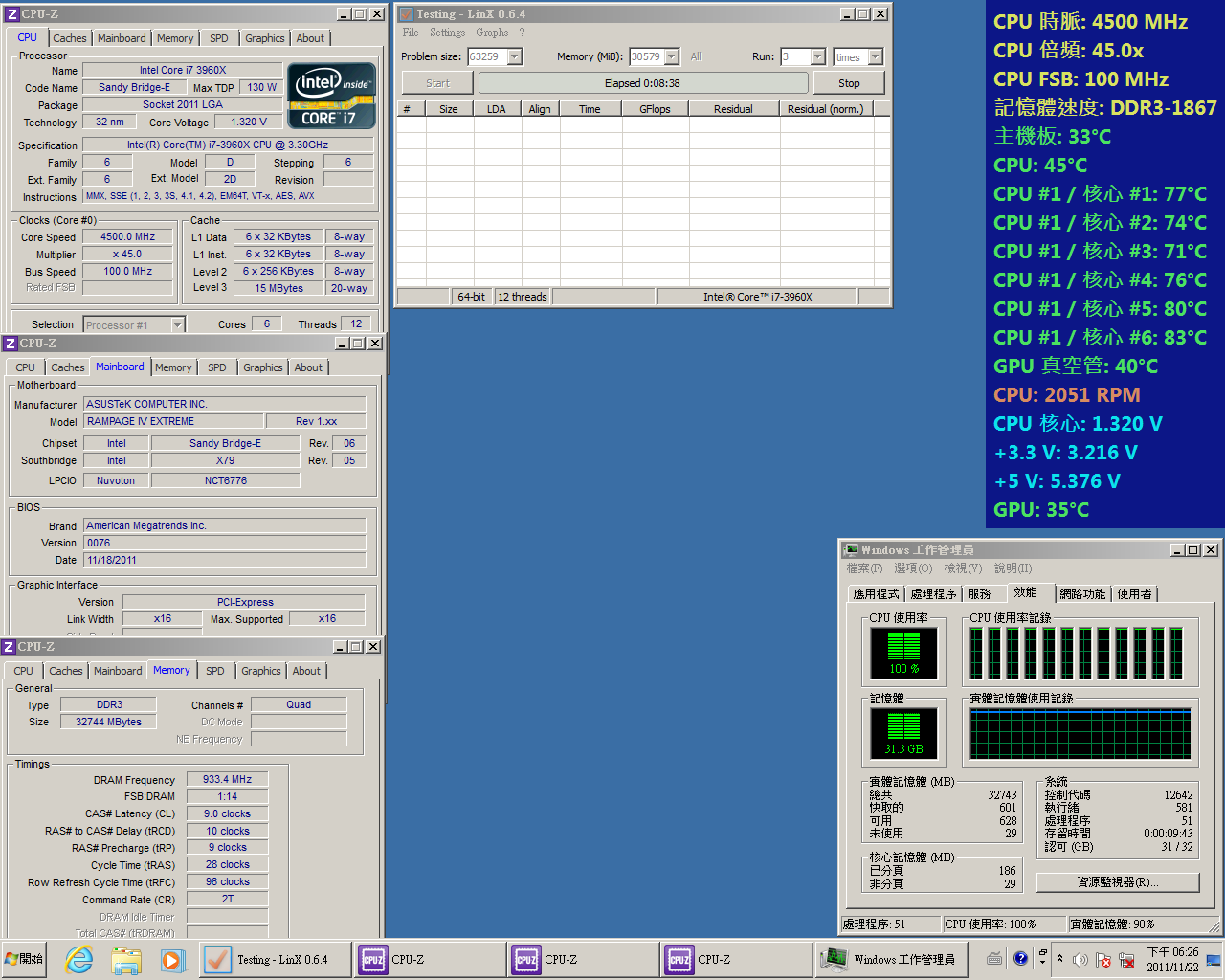Click Task Manager title bar icon
This screenshot has height=980, width=1225.
[851, 550]
